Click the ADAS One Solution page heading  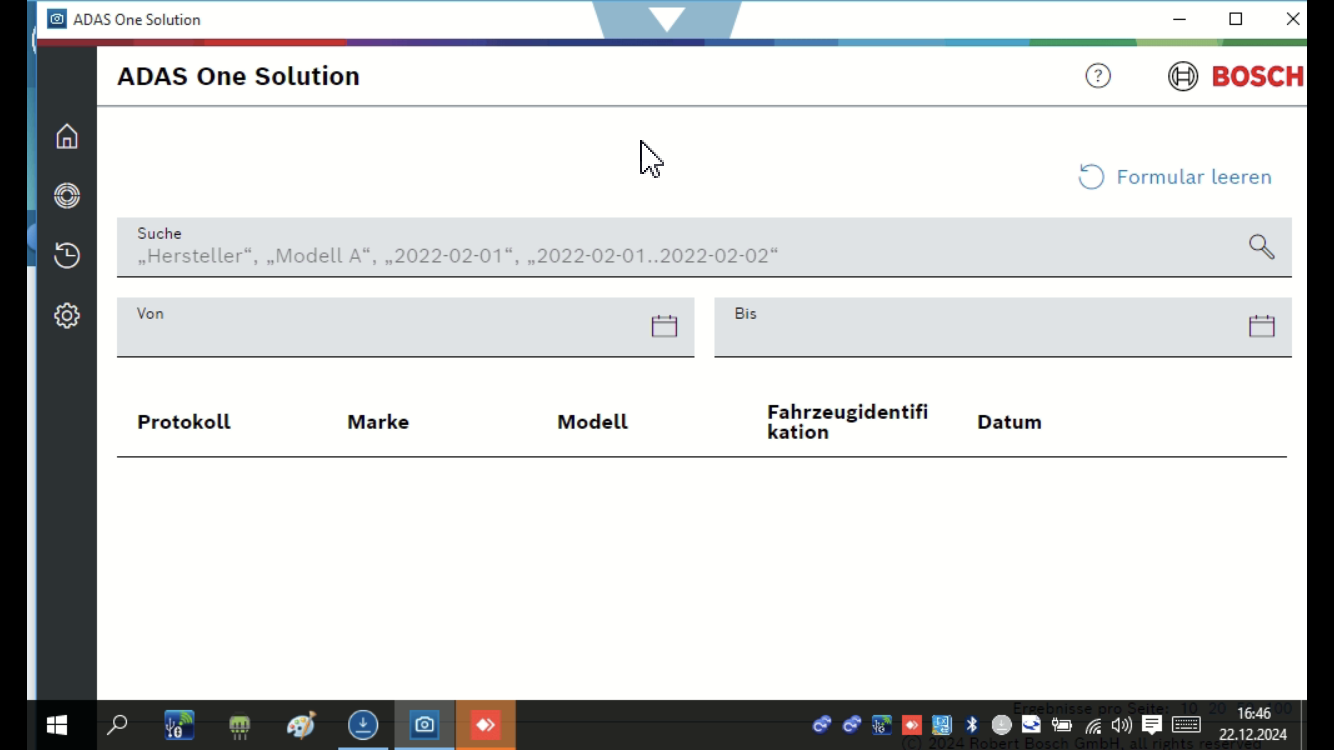coord(238,76)
